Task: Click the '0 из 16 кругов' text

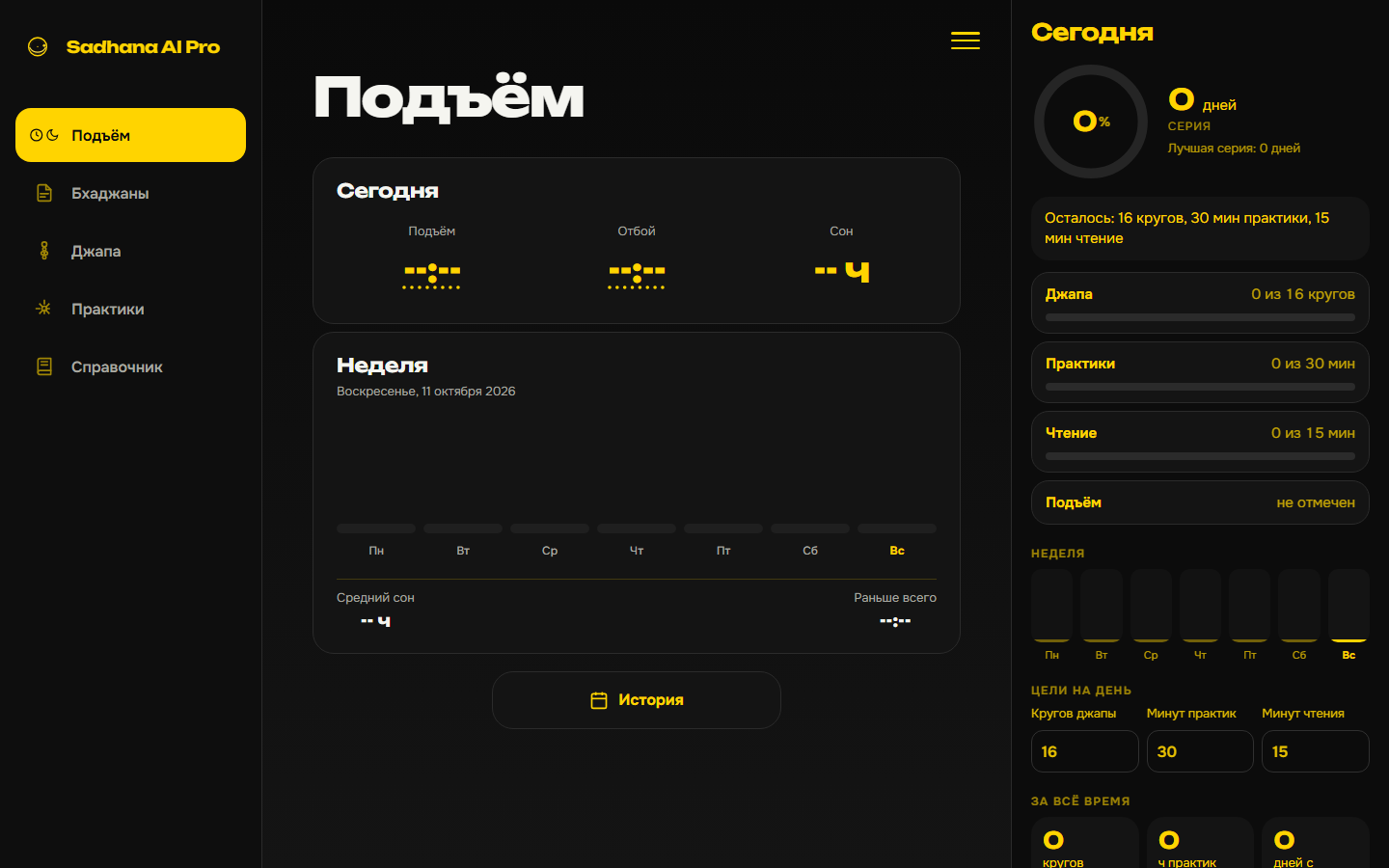Action: click(x=1303, y=294)
